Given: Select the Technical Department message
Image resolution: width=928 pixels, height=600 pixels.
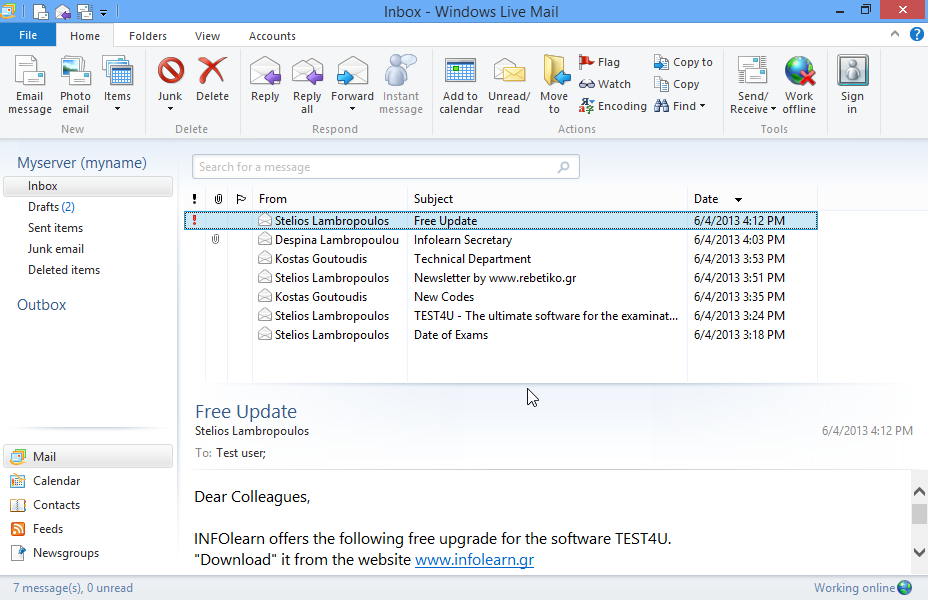Looking at the screenshot, I should click(501, 259).
